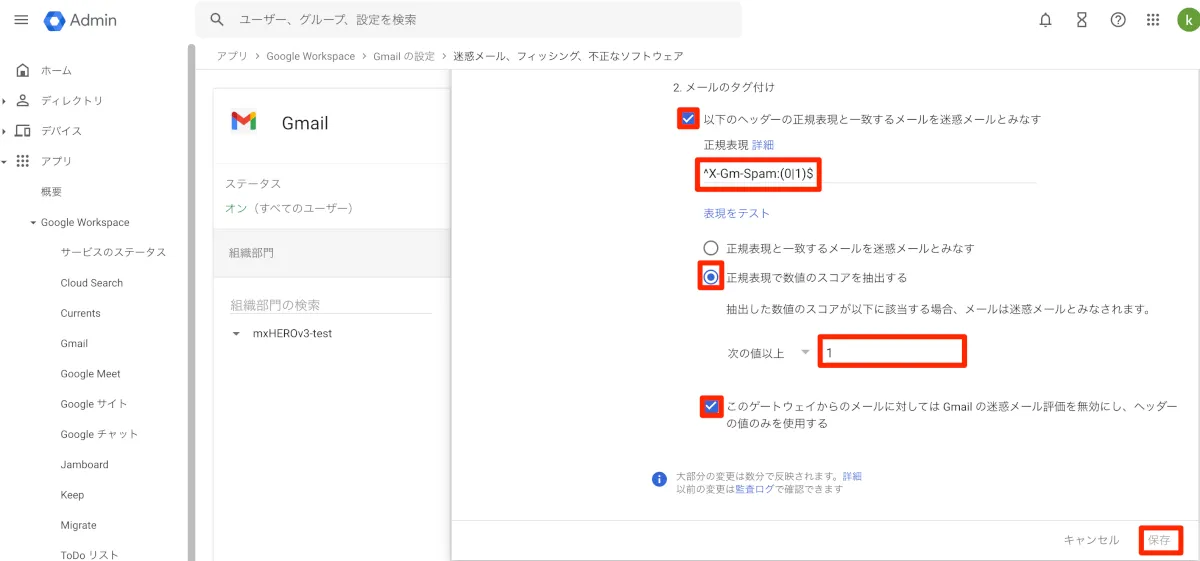The width and height of the screenshot is (1200, 561).
Task: Open the main hamburger menu
Action: [x=21, y=20]
